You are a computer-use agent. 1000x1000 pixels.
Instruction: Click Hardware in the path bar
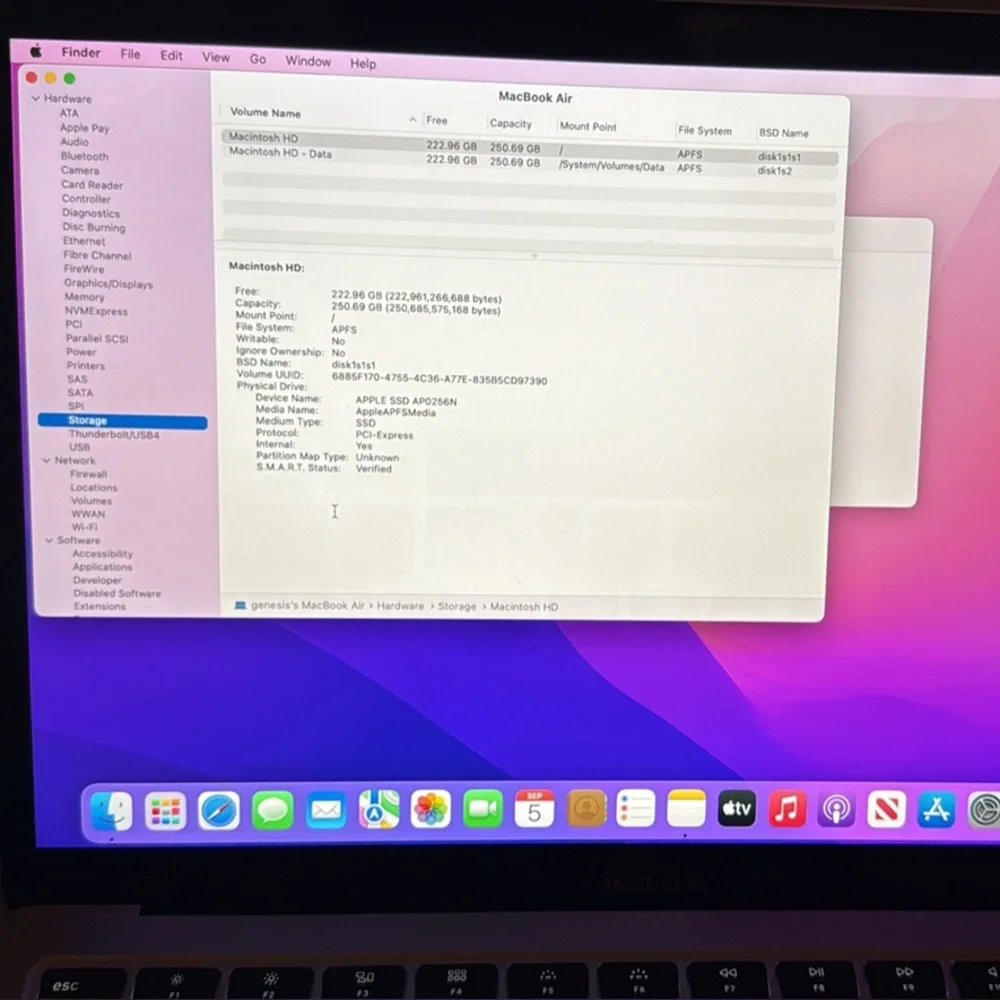pyautogui.click(x=400, y=605)
